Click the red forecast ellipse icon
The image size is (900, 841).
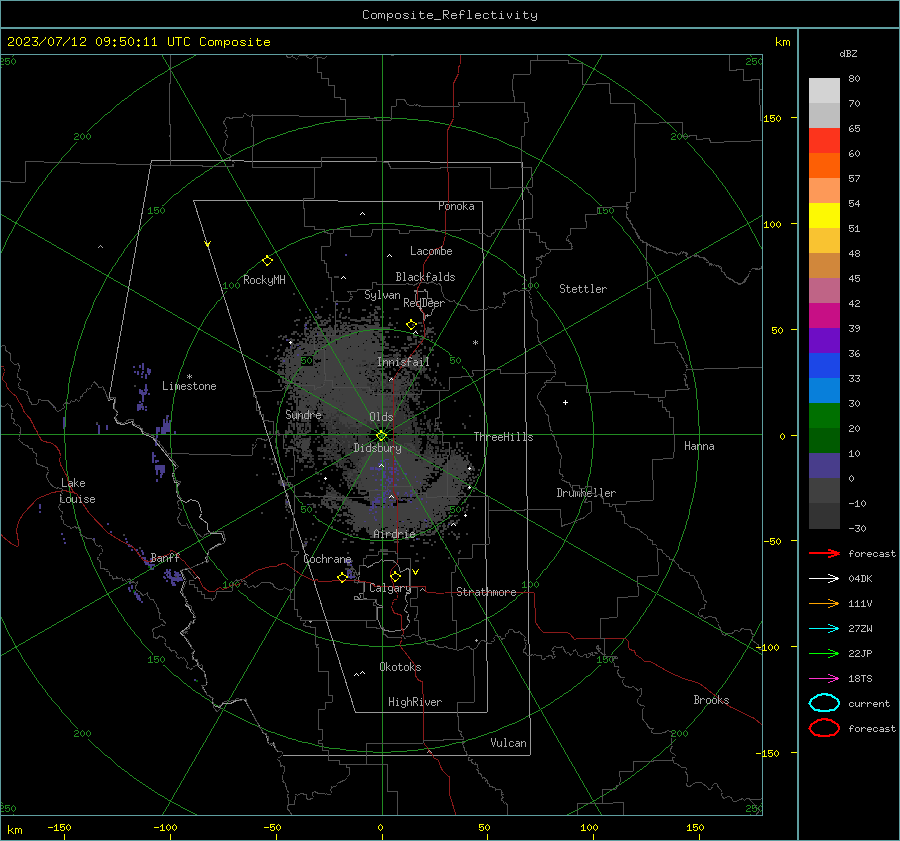coord(824,728)
